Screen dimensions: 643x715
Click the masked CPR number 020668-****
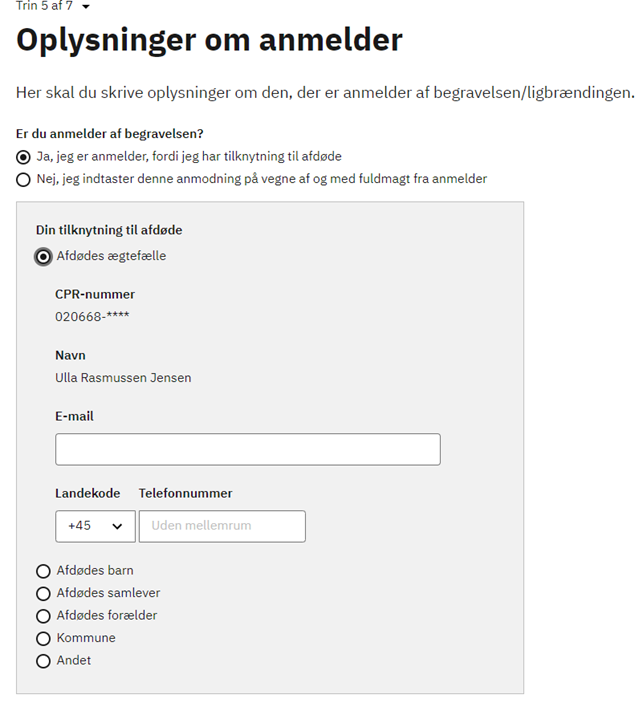point(92,316)
